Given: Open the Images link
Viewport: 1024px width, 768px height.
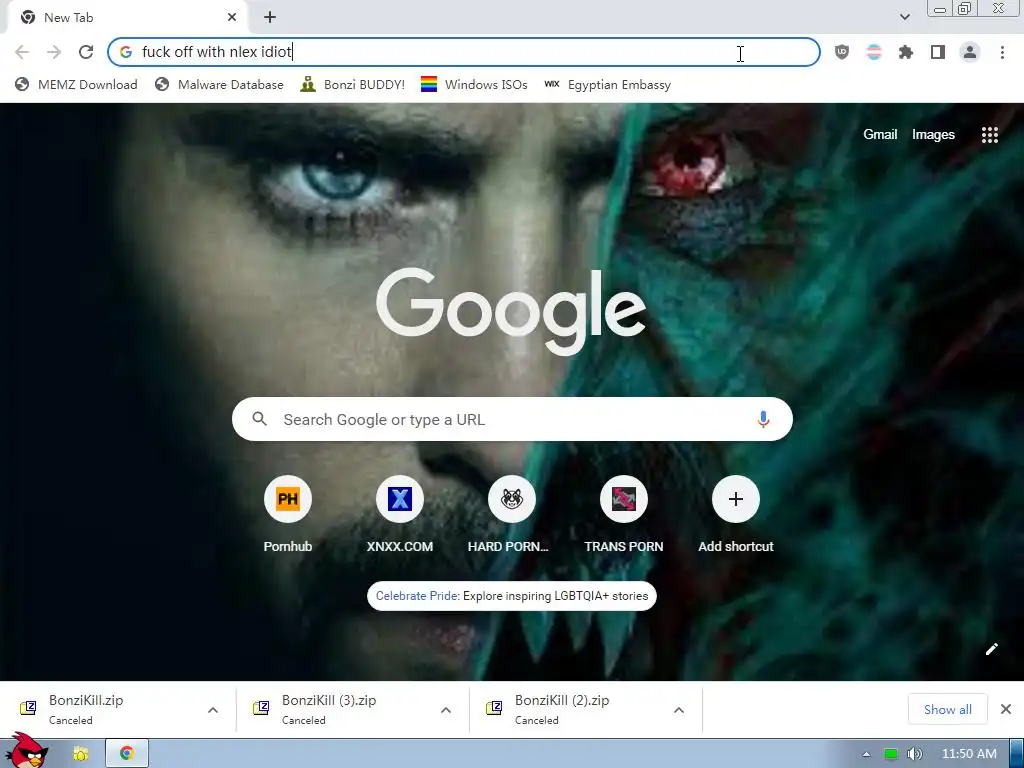Looking at the screenshot, I should tap(933, 135).
